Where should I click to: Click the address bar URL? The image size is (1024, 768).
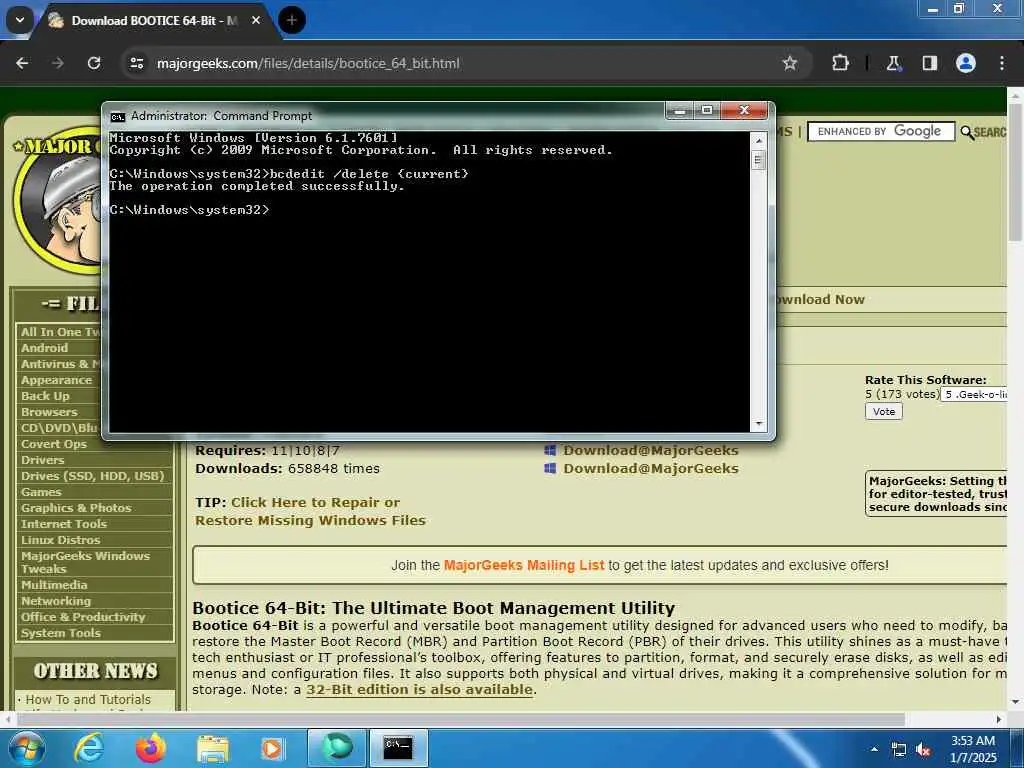click(308, 63)
